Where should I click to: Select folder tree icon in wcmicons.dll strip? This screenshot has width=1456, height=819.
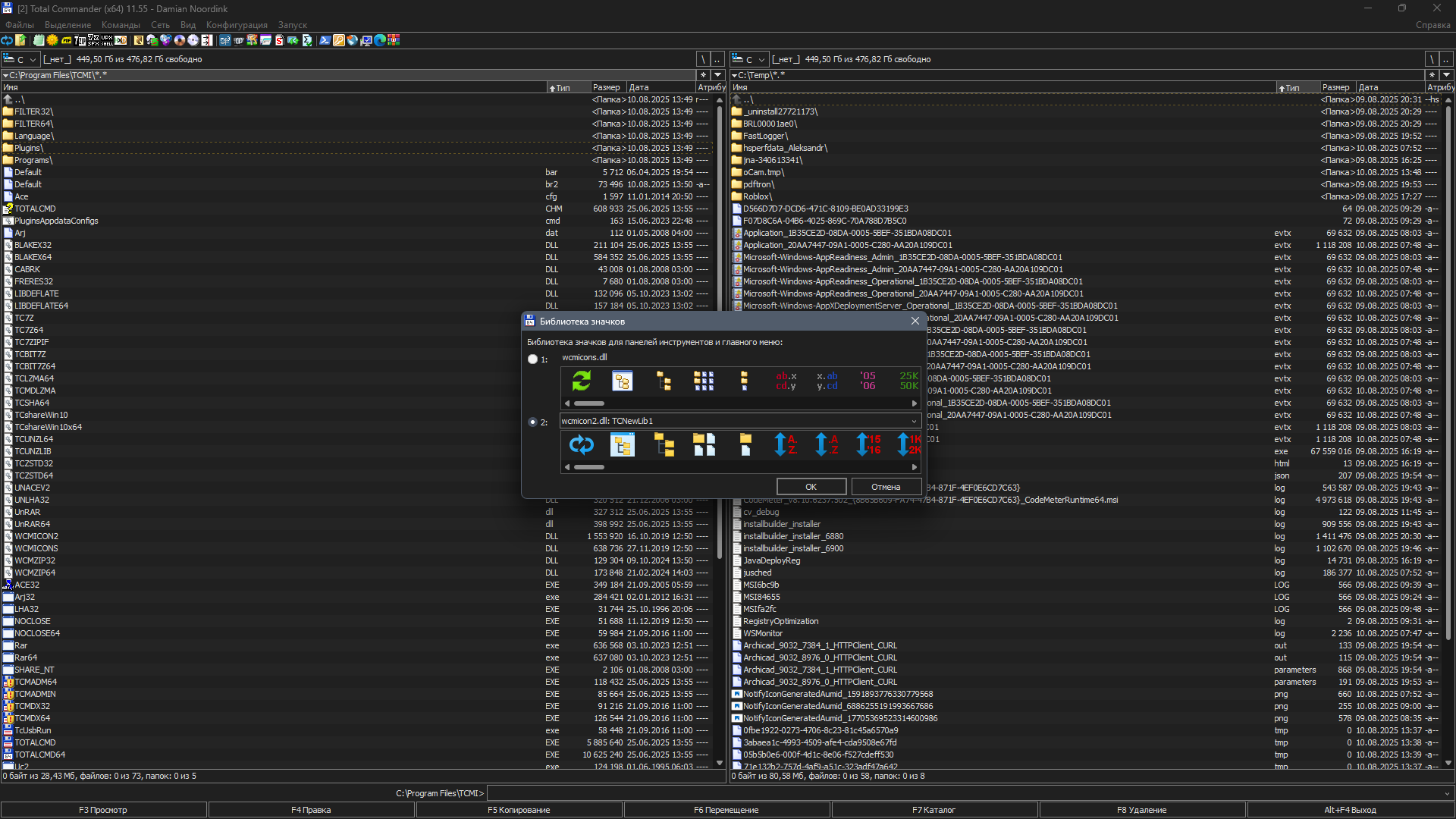click(664, 381)
